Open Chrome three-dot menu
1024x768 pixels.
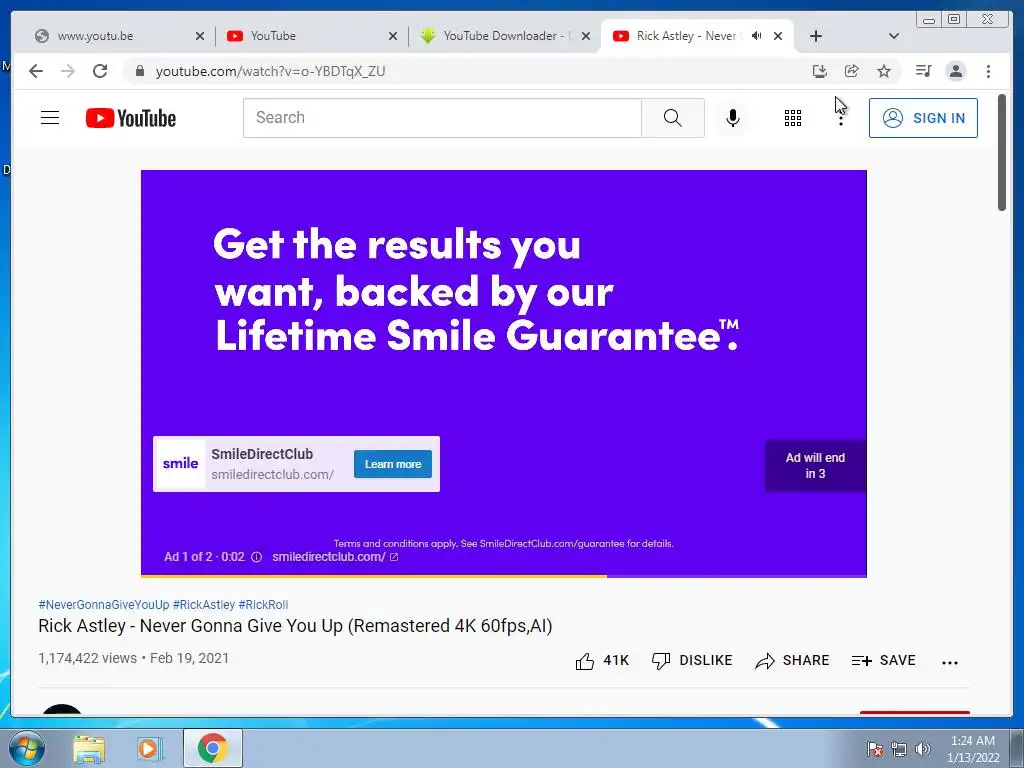(x=988, y=71)
